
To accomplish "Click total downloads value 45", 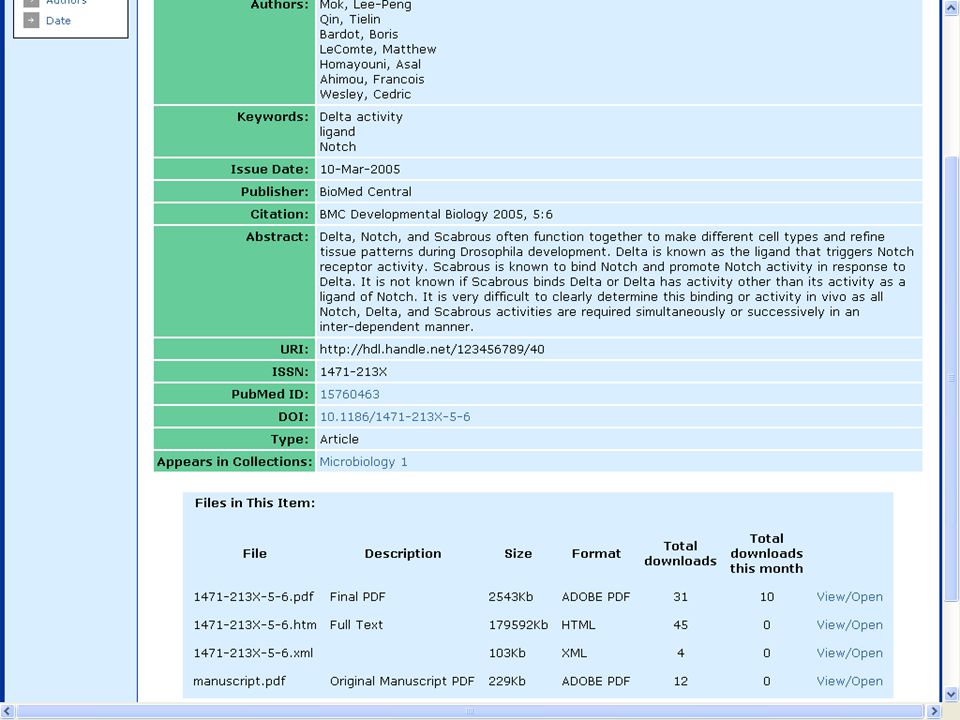I will [x=680, y=625].
